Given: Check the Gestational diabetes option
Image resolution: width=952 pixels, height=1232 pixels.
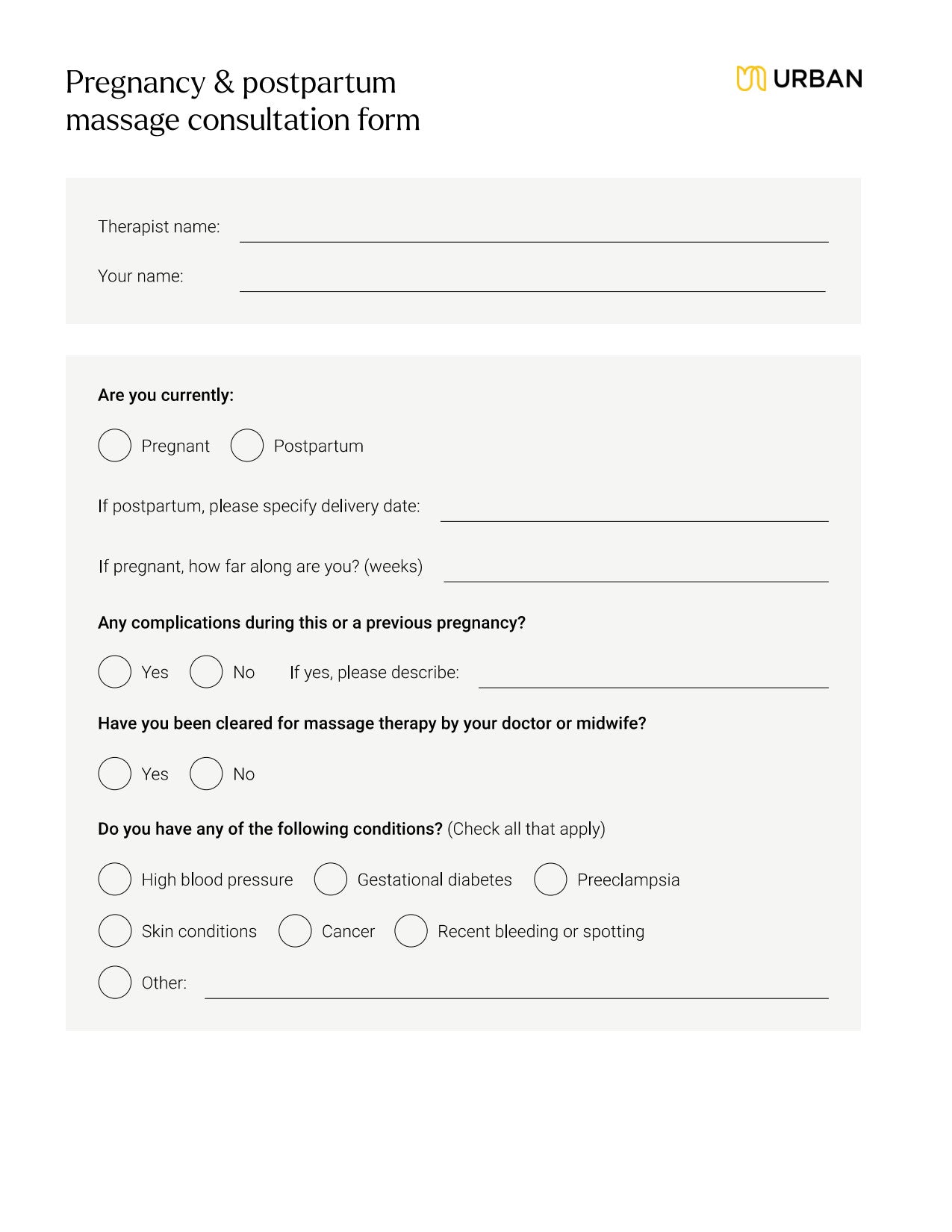Looking at the screenshot, I should (x=331, y=880).
